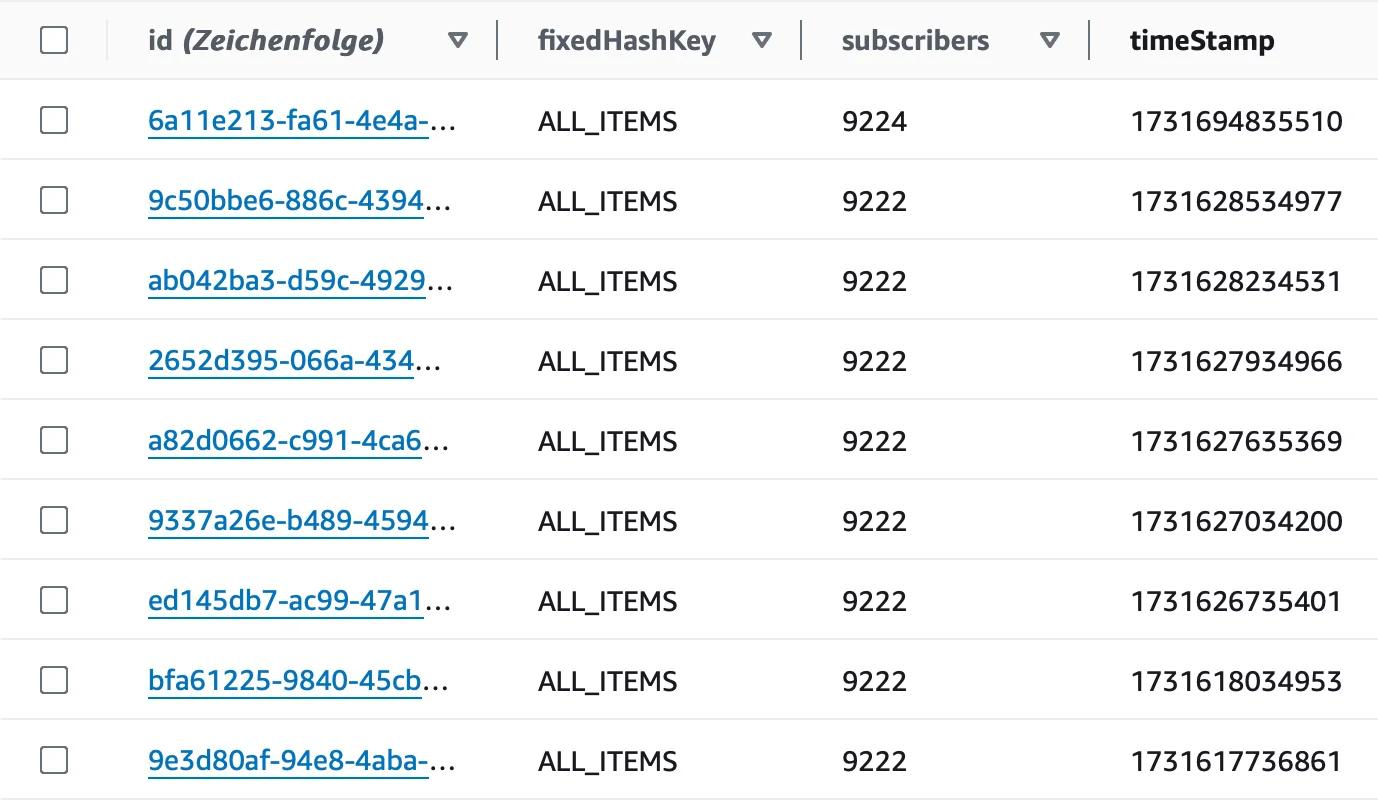Open the 9337a26e-b489-4594 item link
The width and height of the screenshot is (1378, 808).
(x=302, y=522)
